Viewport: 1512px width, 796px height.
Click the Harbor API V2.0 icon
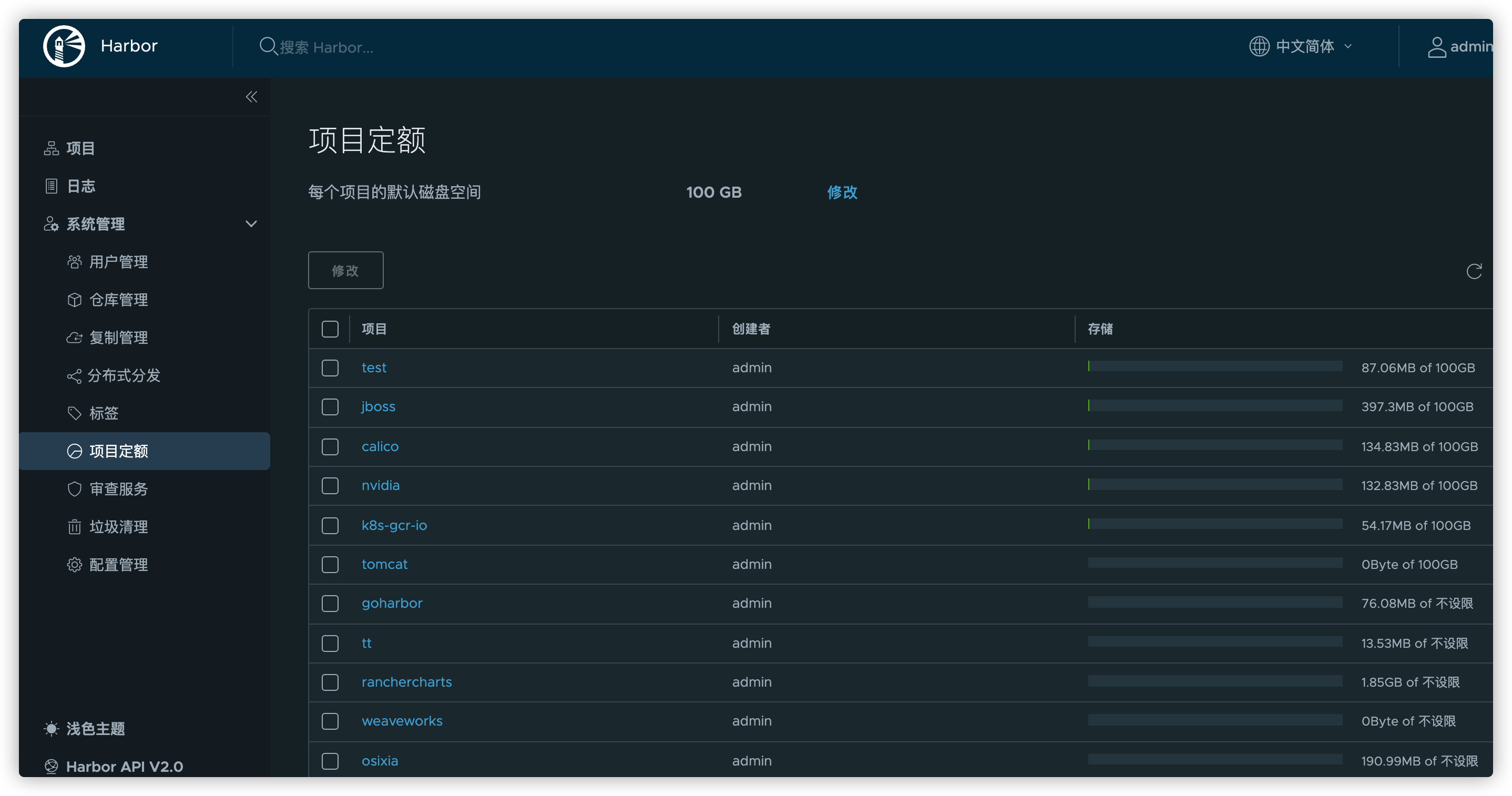pyautogui.click(x=52, y=766)
